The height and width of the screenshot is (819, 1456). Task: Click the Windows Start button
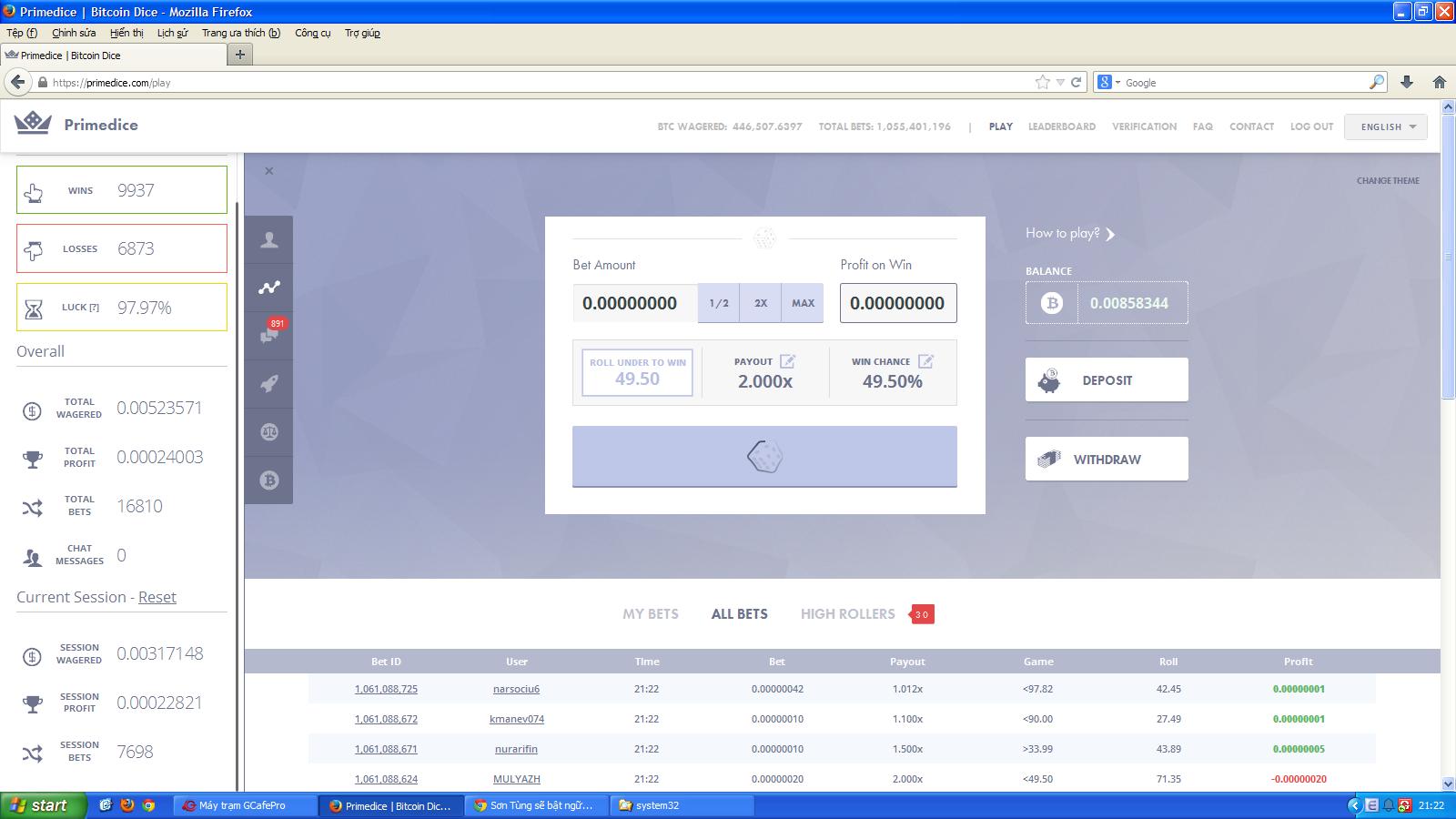[x=44, y=805]
